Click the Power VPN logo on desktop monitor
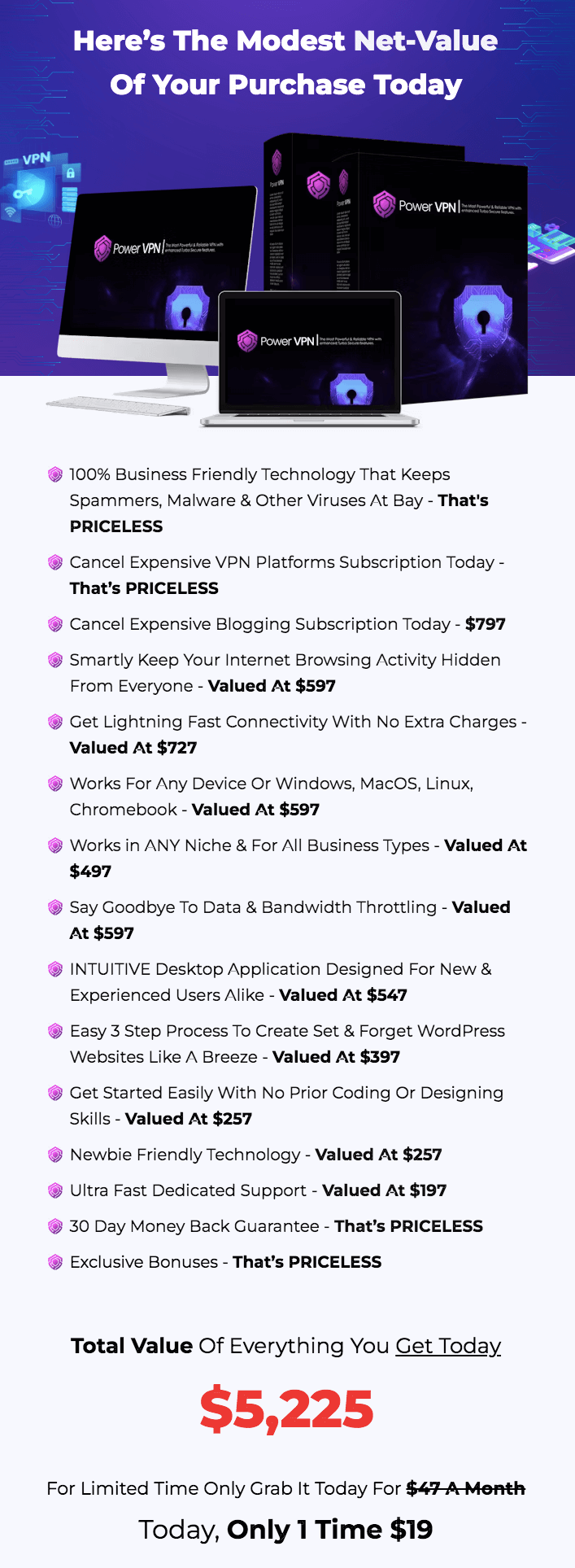 tap(129, 247)
